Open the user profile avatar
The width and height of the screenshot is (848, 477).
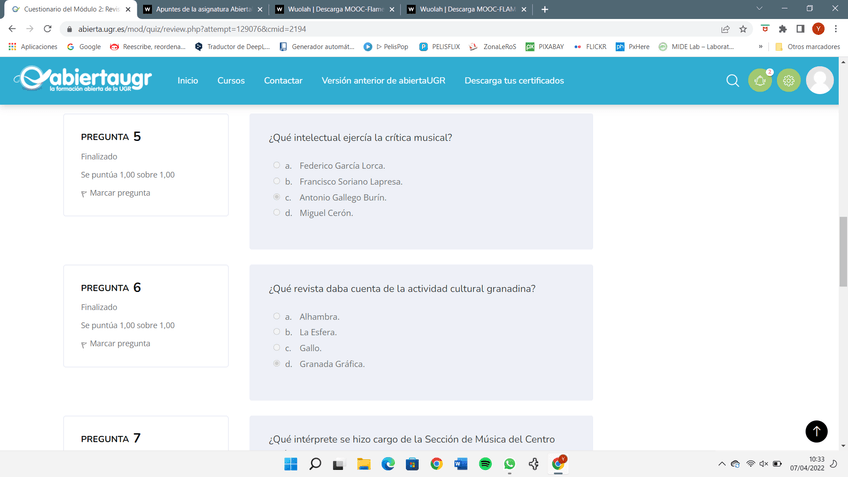tap(819, 81)
